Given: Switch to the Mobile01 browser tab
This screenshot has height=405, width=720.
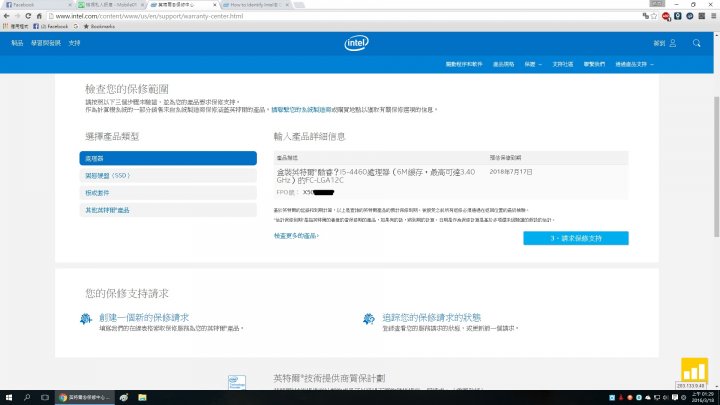Looking at the screenshot, I should tap(110, 5).
